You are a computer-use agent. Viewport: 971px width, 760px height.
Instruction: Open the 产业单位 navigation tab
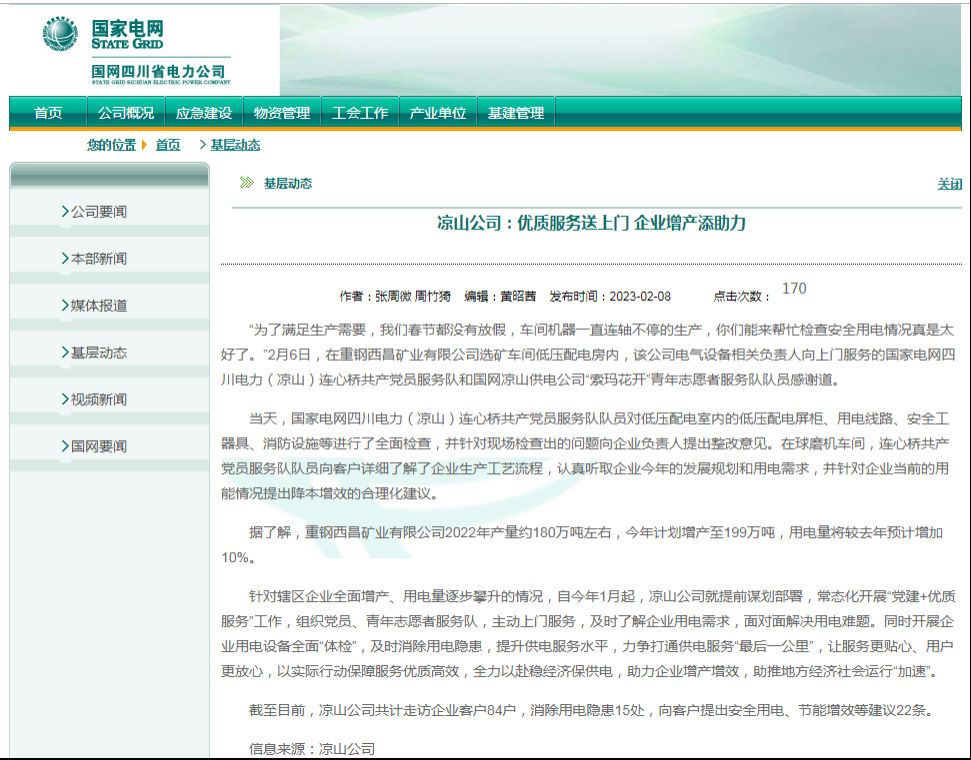[x=438, y=113]
